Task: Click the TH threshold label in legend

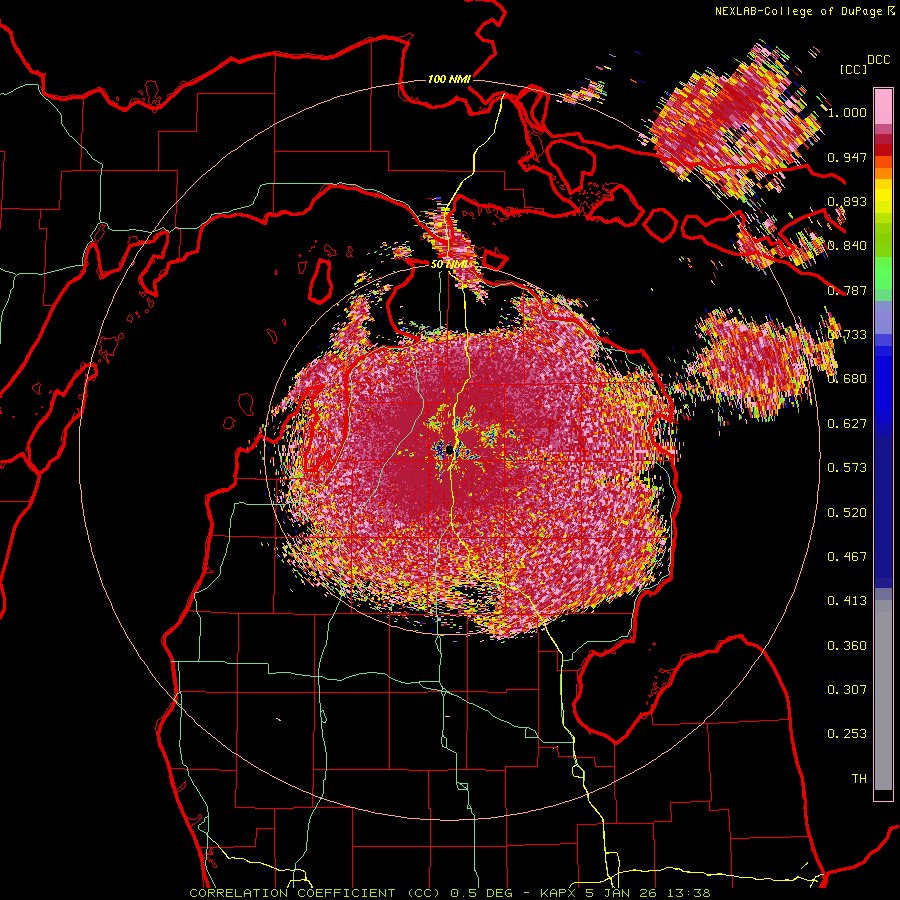Action: (859, 779)
